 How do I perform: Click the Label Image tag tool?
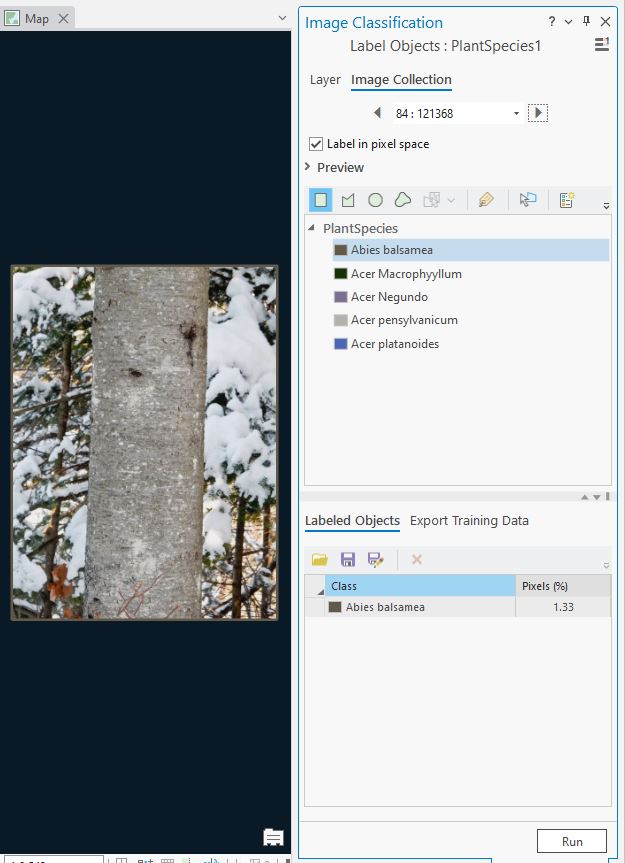[x=486, y=200]
